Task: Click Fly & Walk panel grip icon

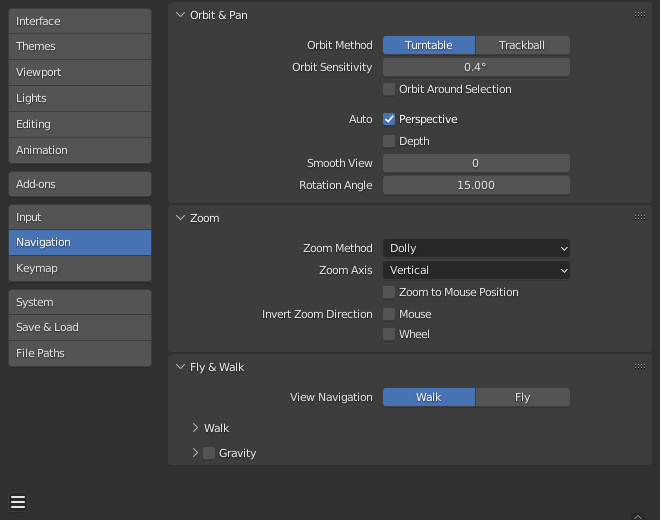Action: tap(639, 367)
